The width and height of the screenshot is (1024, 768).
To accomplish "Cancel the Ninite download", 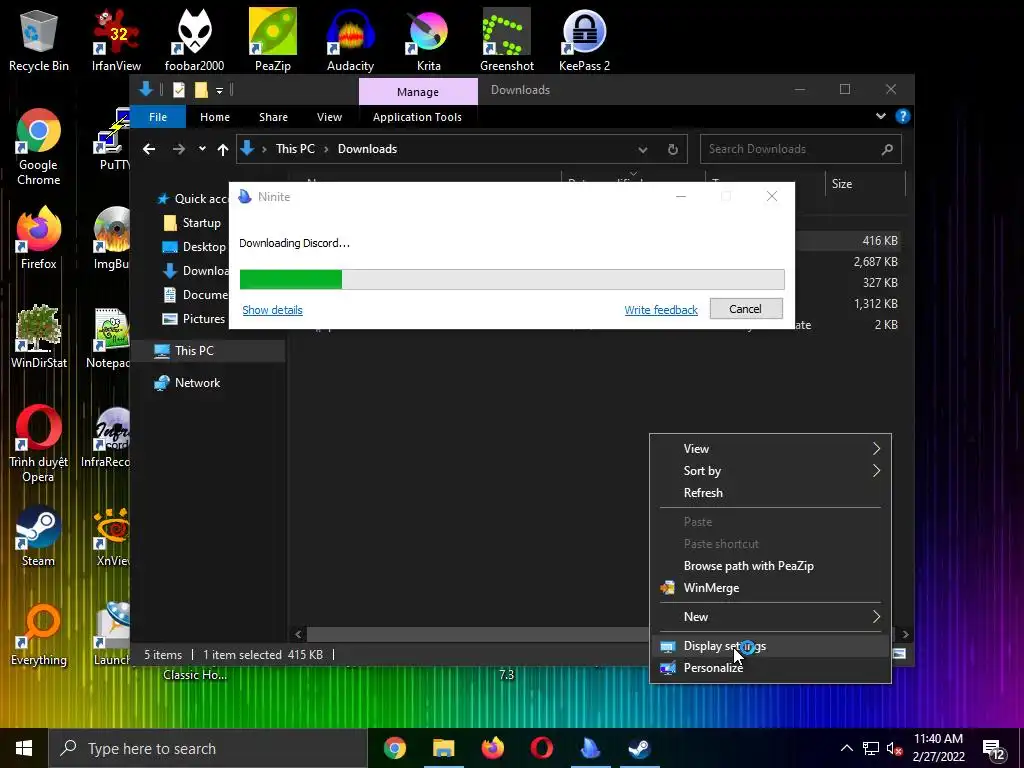I will click(x=746, y=309).
